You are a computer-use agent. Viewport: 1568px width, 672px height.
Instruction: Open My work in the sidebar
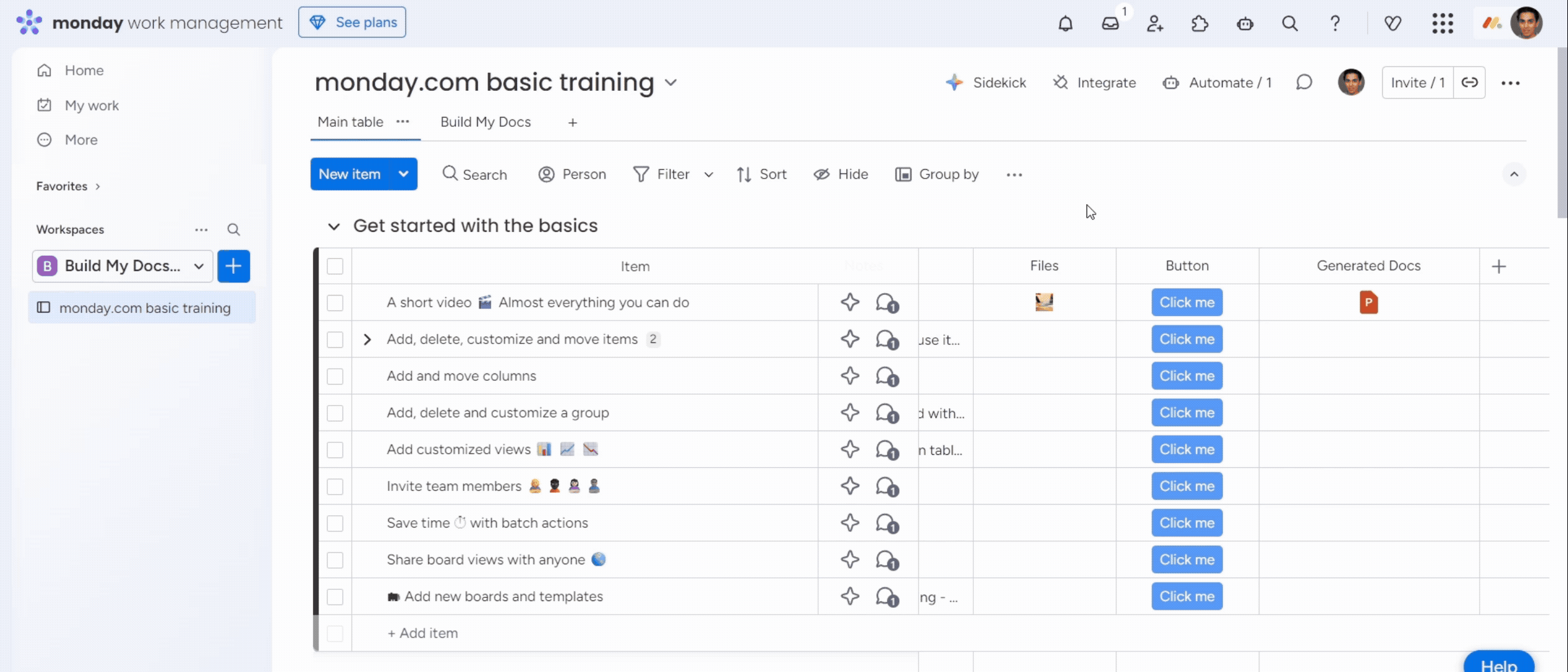[91, 105]
